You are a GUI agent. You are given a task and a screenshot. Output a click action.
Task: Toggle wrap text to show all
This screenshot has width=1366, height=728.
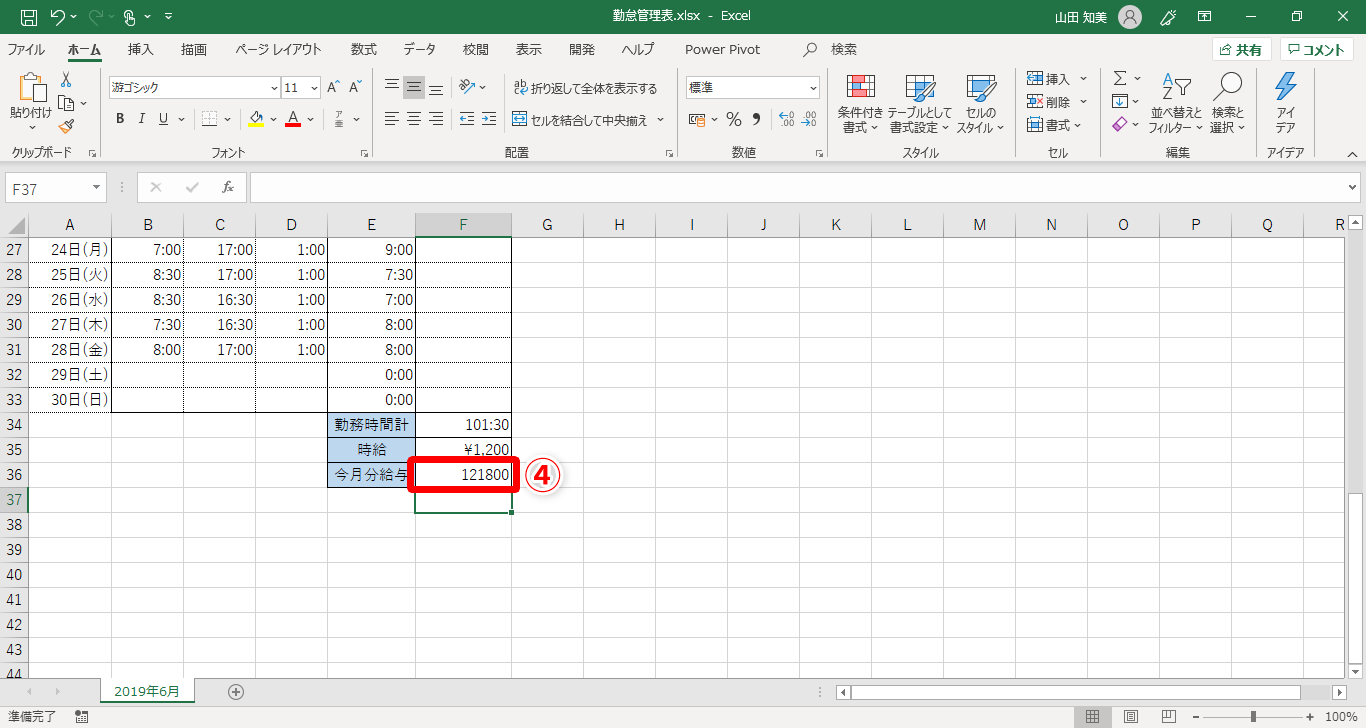585,88
